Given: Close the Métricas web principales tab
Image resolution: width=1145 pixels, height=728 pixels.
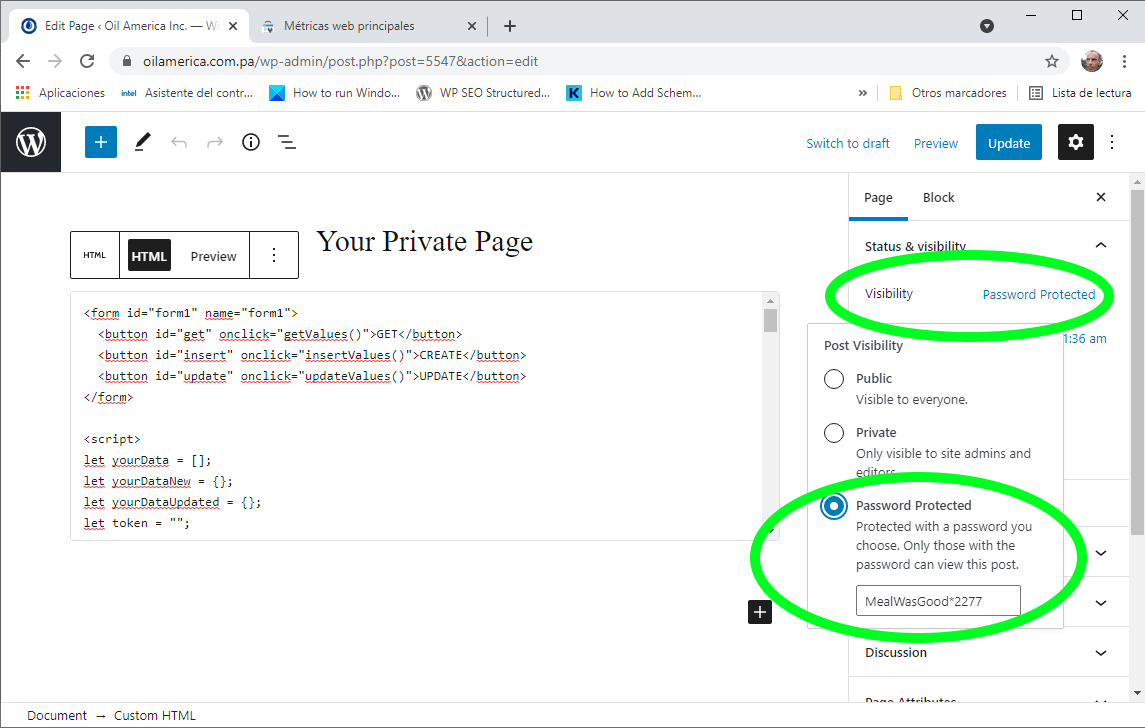Looking at the screenshot, I should pos(472,26).
